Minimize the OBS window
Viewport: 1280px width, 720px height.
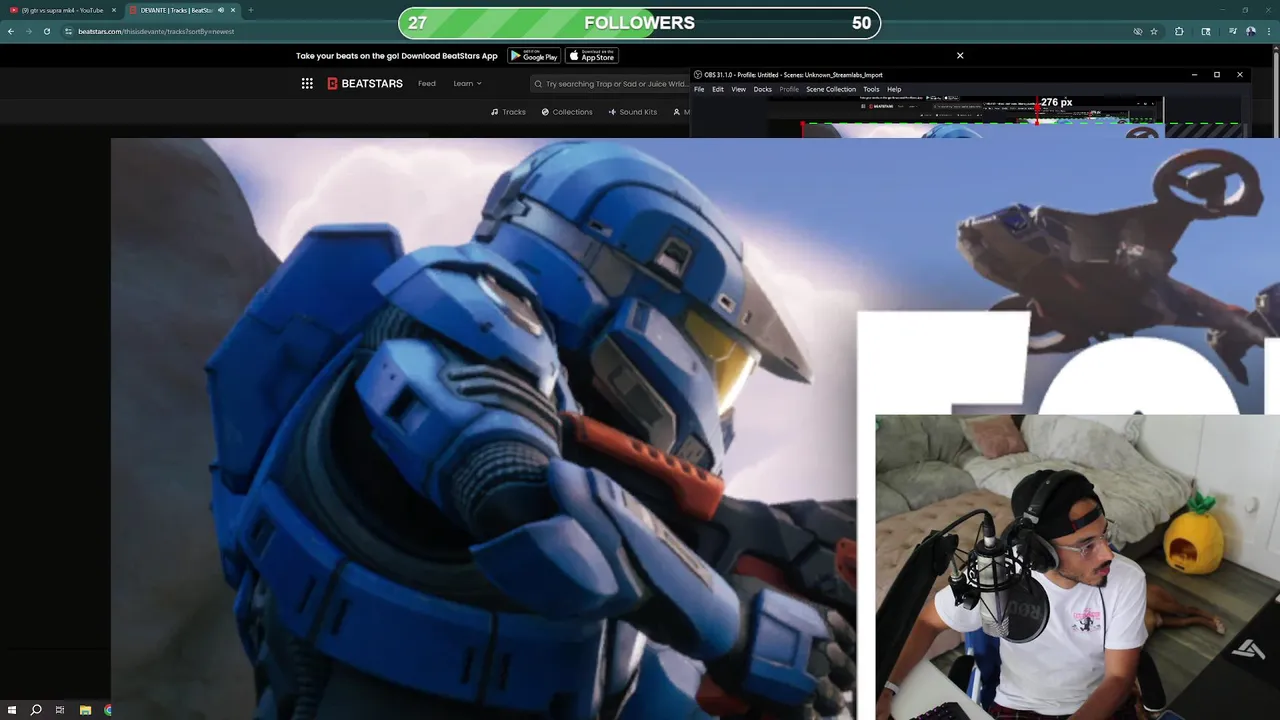pos(1194,74)
